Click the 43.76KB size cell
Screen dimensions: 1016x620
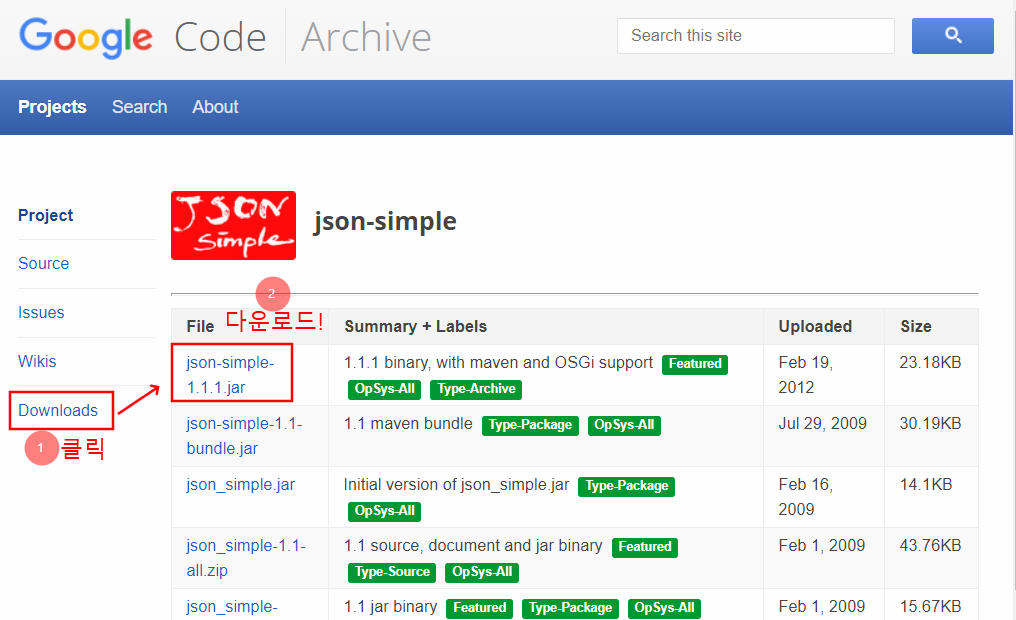click(x=930, y=545)
